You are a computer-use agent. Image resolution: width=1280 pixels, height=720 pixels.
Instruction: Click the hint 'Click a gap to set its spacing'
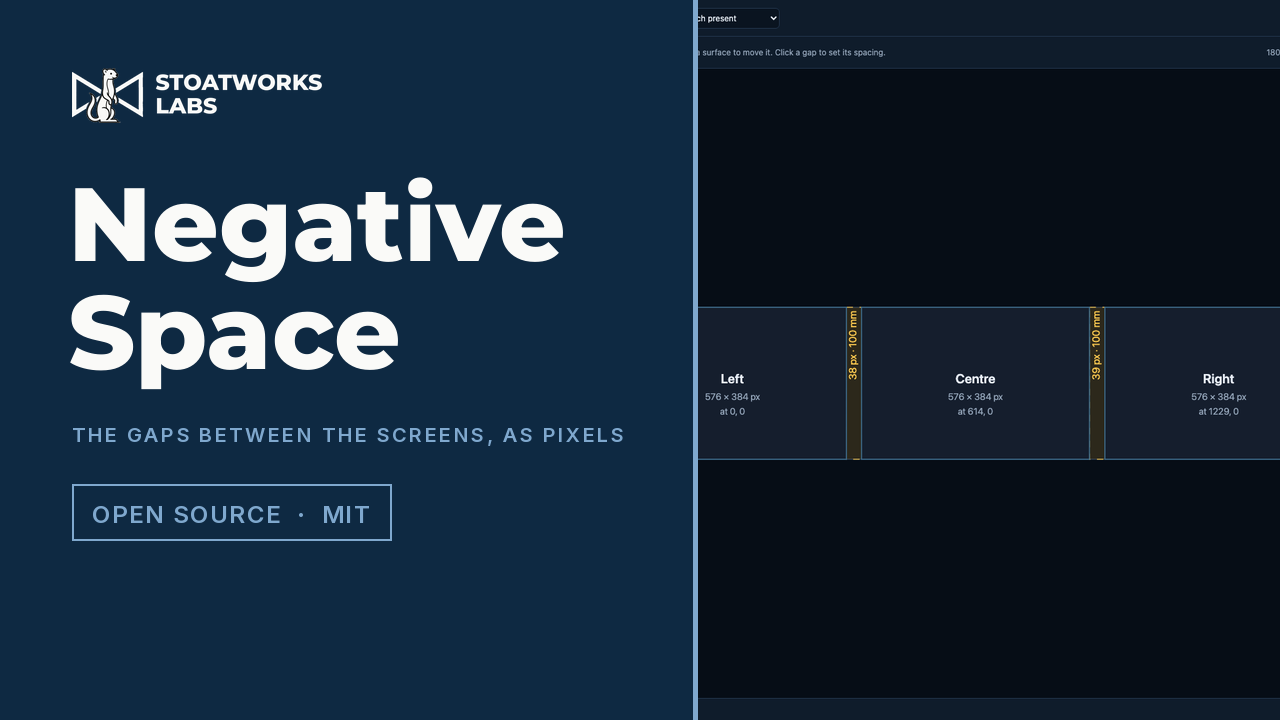[x=829, y=52]
